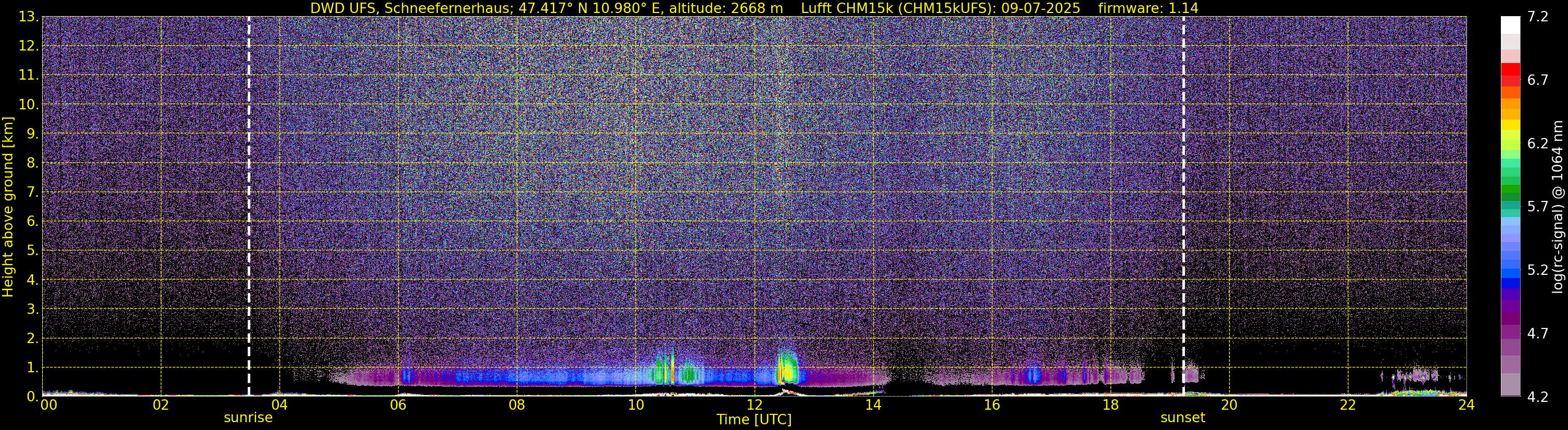The width and height of the screenshot is (1568, 430).
Task: Click the height tick label 1.
Action: click(x=32, y=368)
